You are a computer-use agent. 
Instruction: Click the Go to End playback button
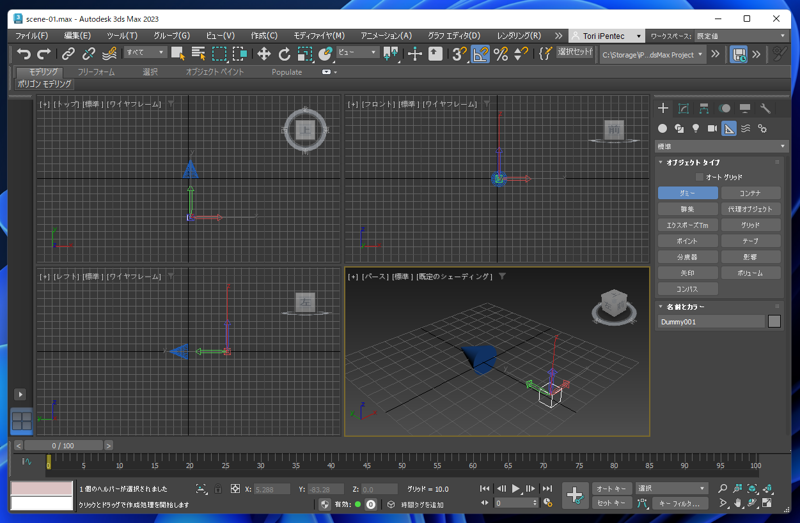(547, 489)
